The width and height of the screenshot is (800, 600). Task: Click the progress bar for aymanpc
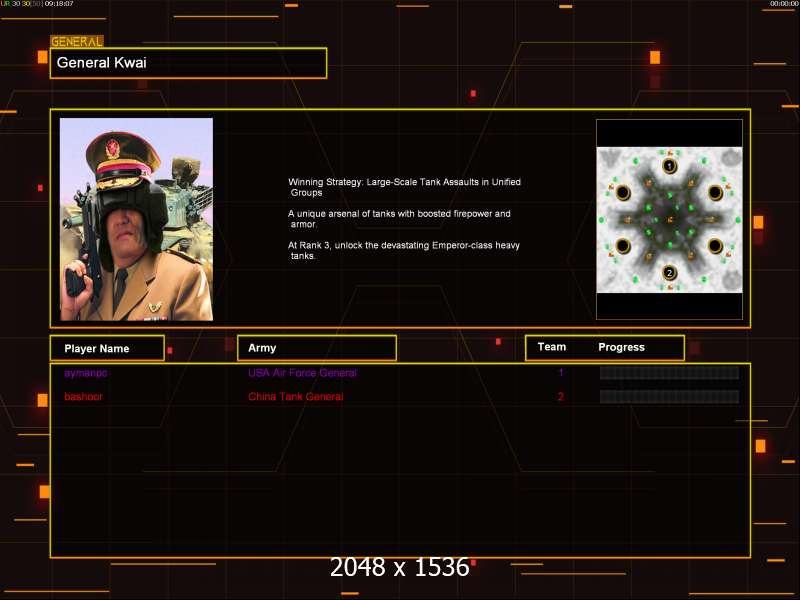[669, 373]
